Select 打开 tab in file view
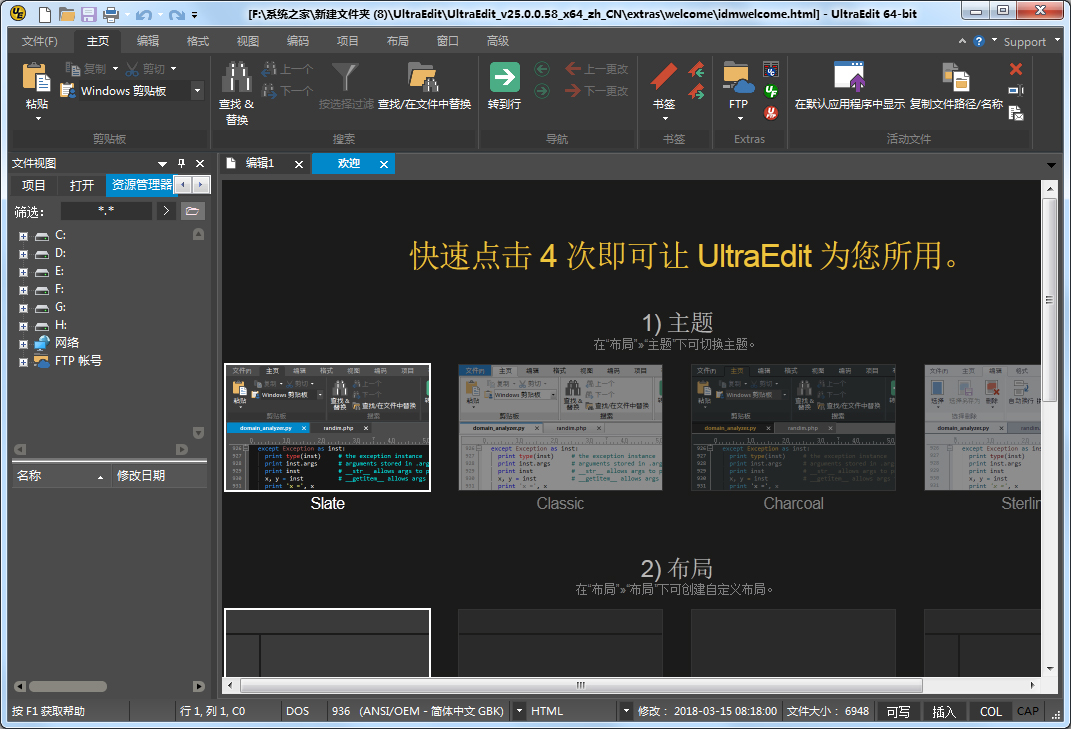The width and height of the screenshot is (1071, 729). coord(82,185)
